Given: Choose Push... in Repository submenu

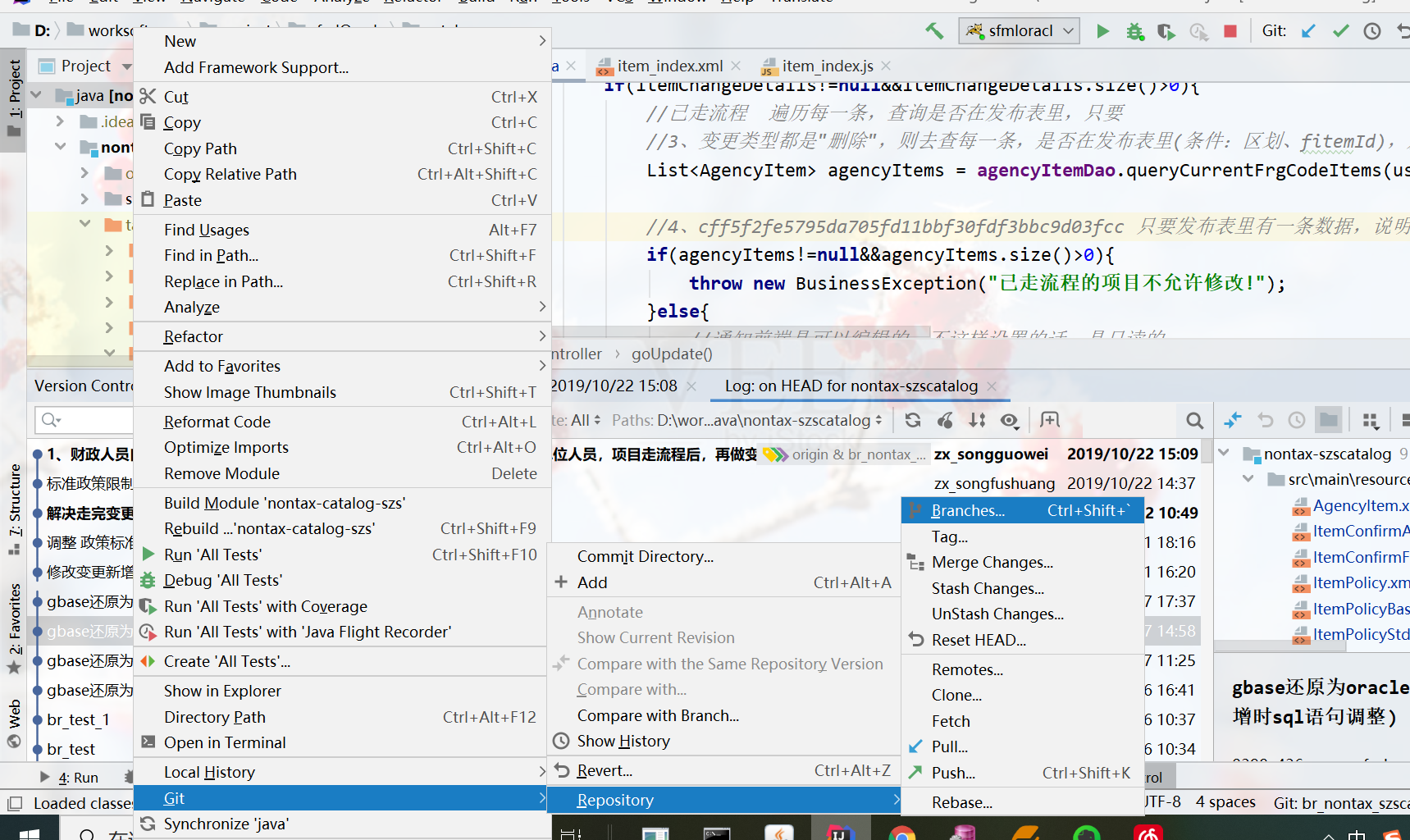Looking at the screenshot, I should click(1023, 773).
